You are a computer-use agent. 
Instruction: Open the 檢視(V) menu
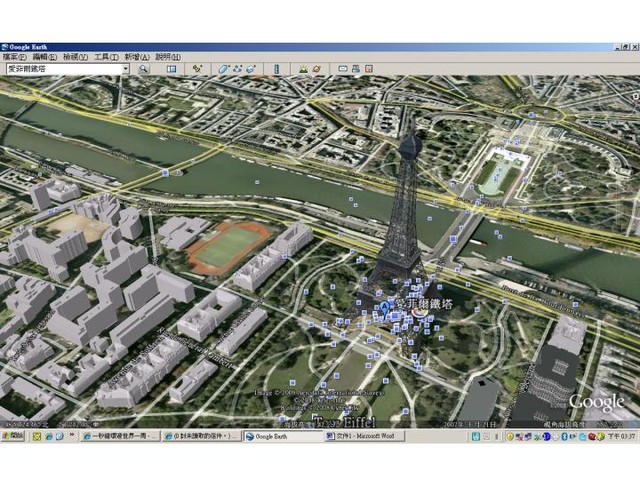click(x=76, y=57)
